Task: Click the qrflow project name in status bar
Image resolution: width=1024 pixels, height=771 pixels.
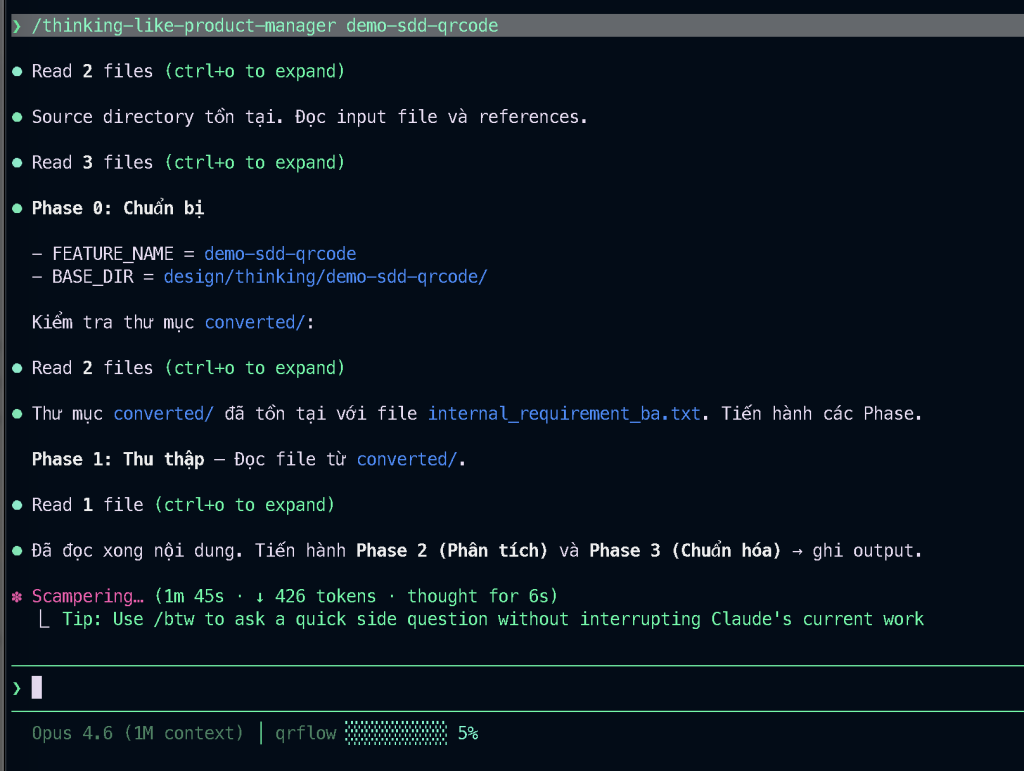Action: point(305,733)
